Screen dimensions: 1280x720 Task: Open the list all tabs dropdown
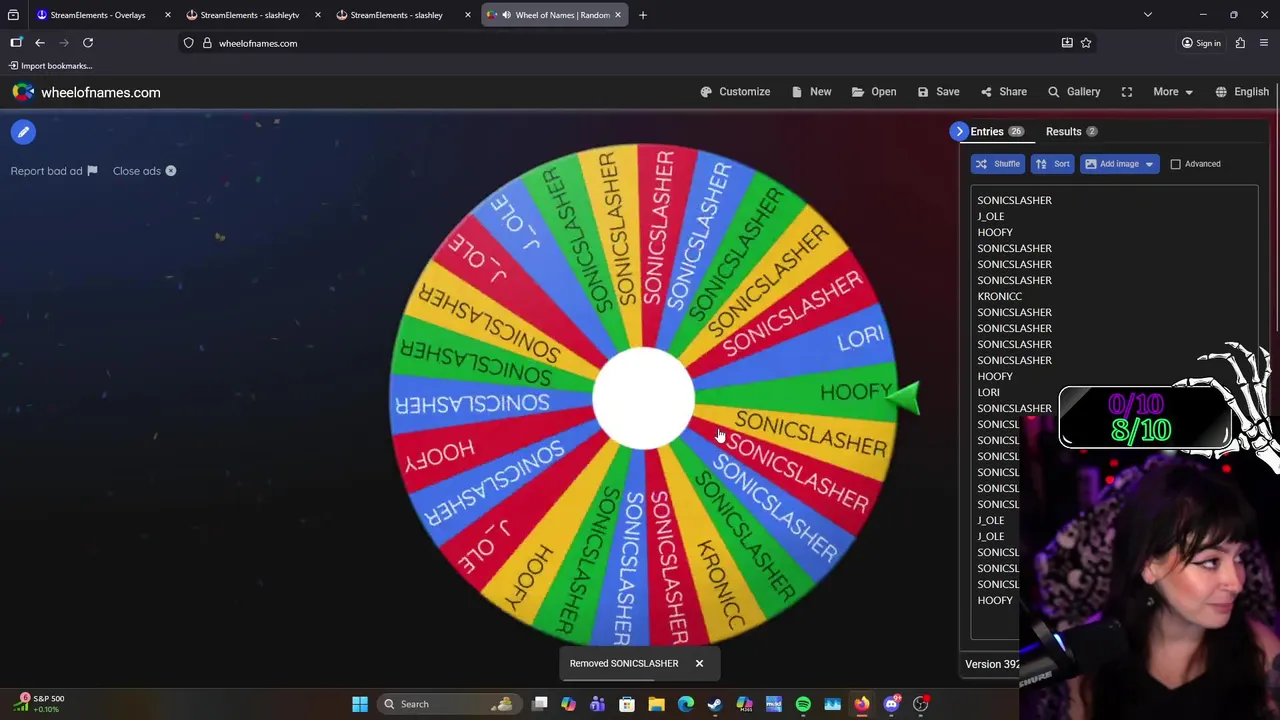coord(1148,15)
